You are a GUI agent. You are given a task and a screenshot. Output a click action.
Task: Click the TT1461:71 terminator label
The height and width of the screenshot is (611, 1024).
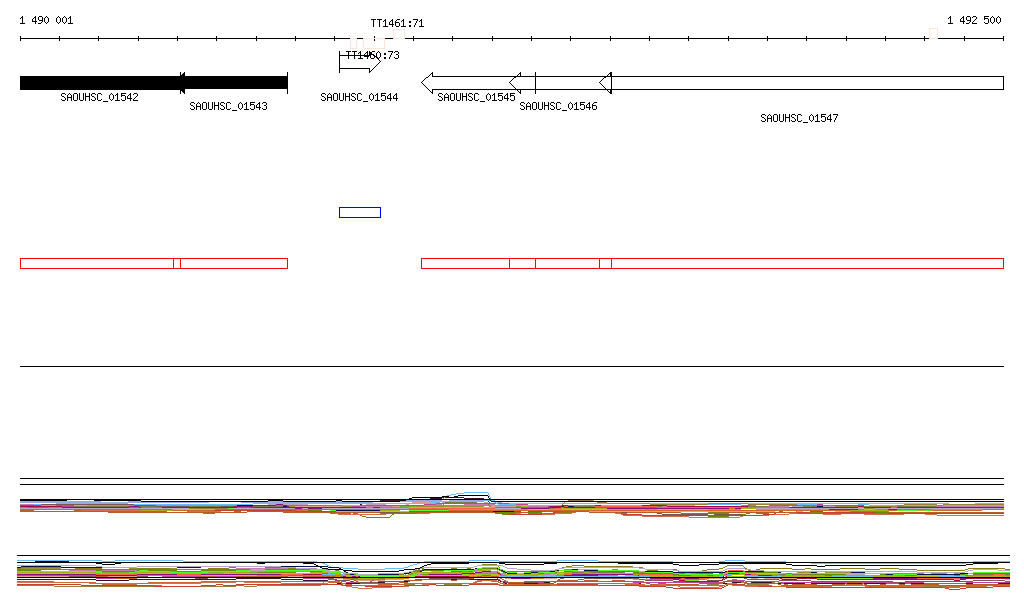point(397,23)
